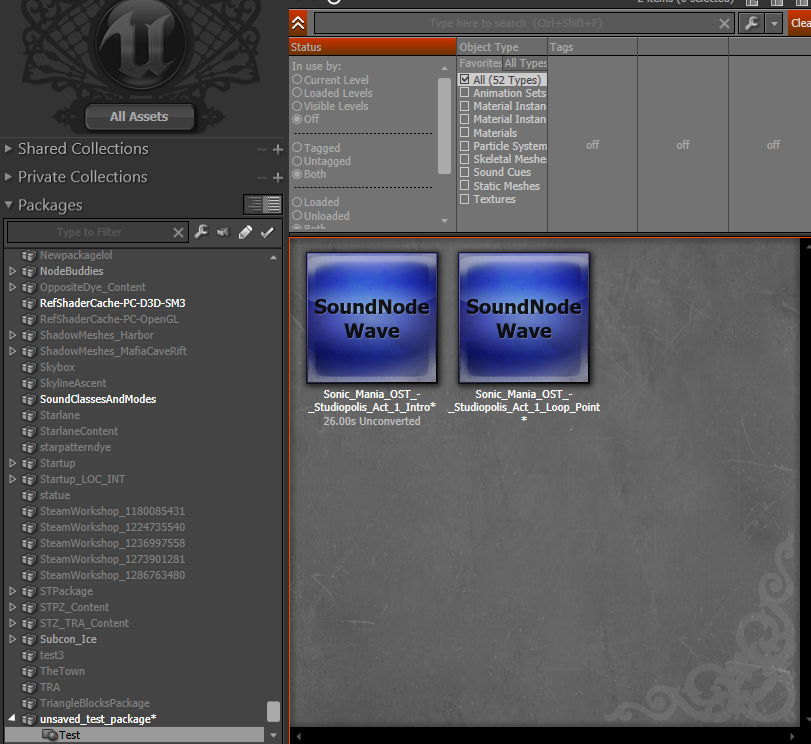Expand the Subcon_Ice package
811x744 pixels.
point(12,639)
